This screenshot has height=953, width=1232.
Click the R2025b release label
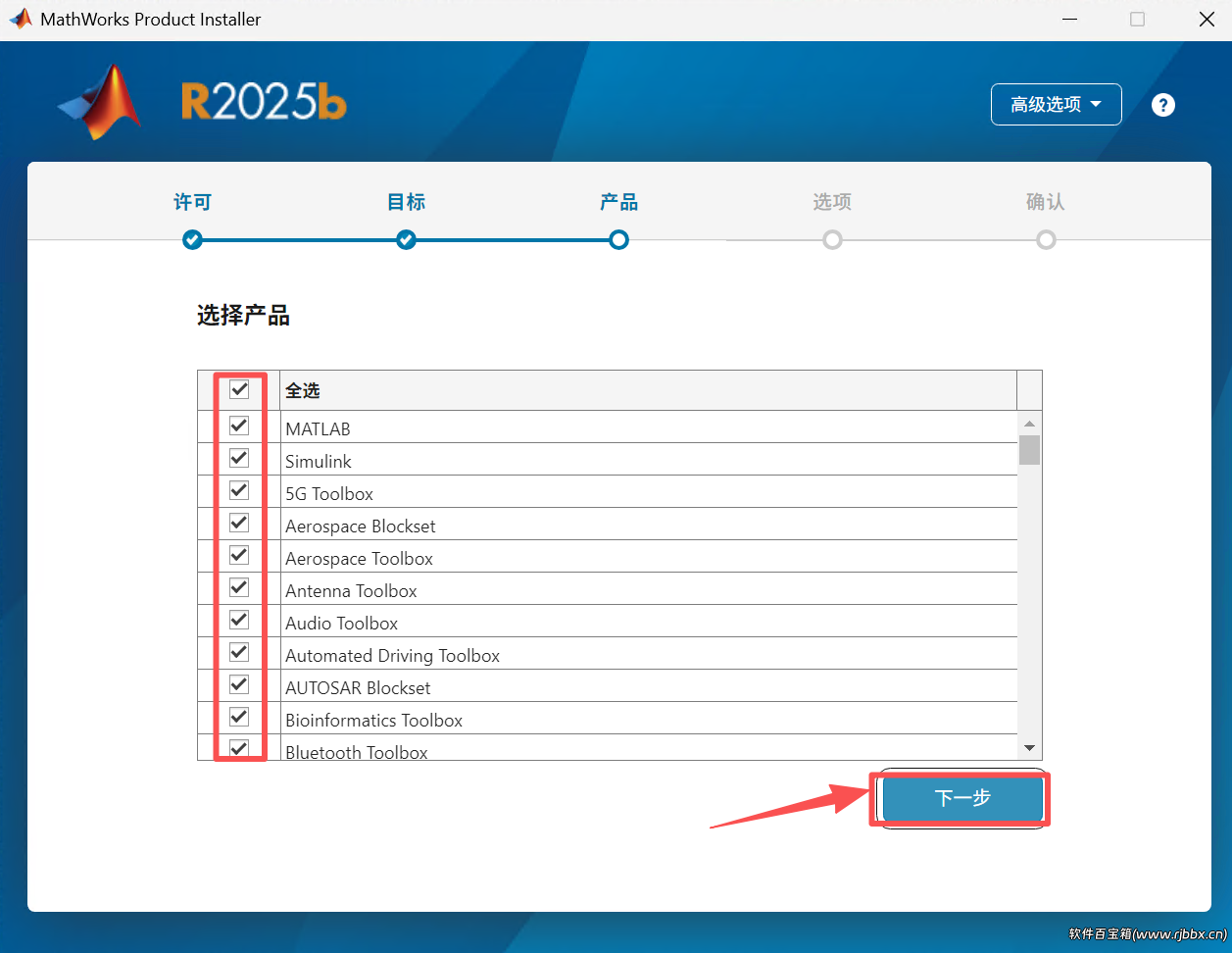(x=264, y=102)
